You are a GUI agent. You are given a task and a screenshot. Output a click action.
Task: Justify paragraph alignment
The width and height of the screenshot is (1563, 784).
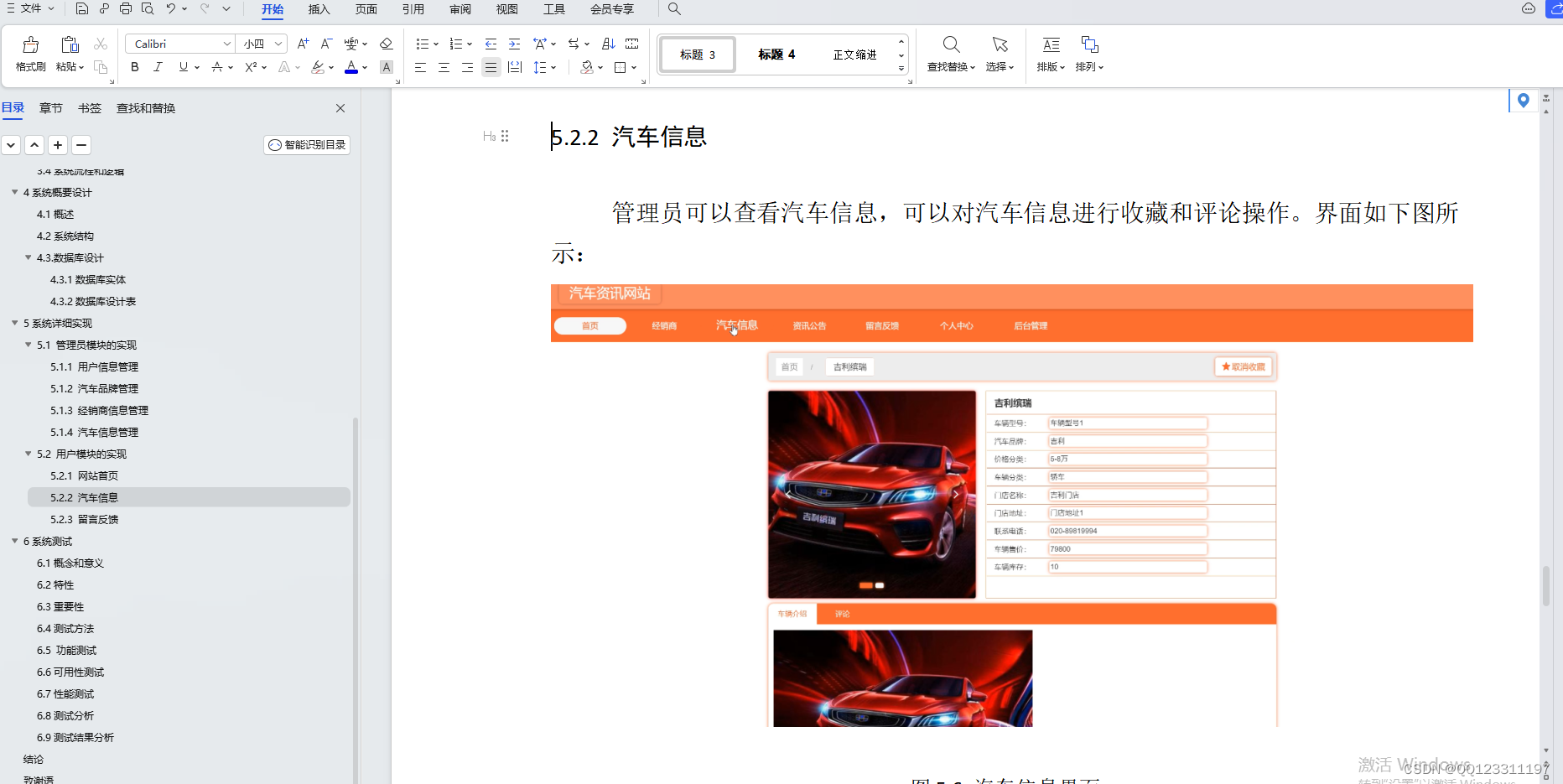pyautogui.click(x=491, y=67)
